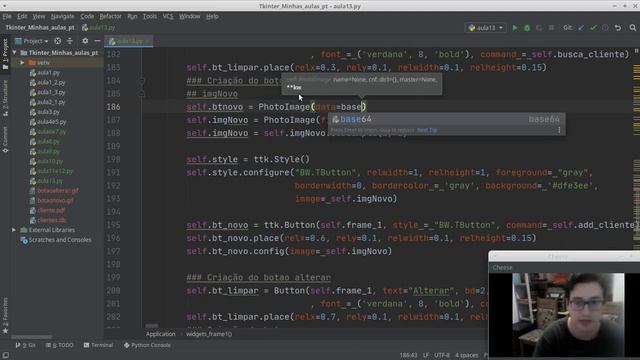Open the Commit side tool window tab

pyautogui.click(x=5, y=140)
